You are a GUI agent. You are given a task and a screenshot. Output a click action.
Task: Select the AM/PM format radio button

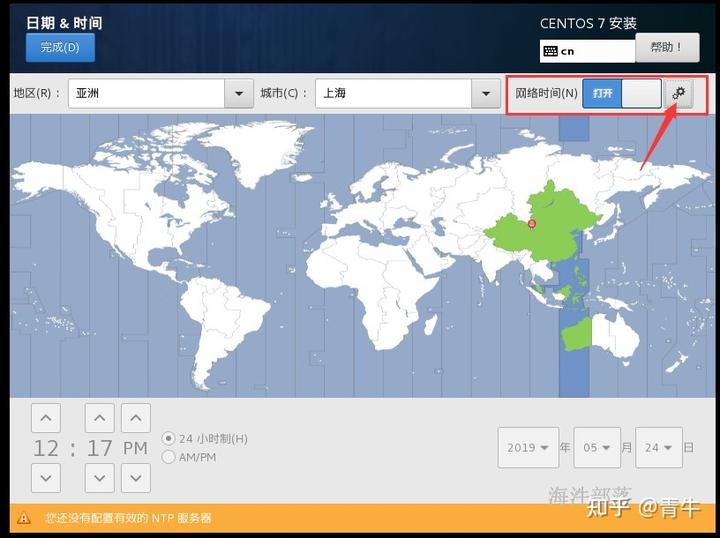click(169, 457)
